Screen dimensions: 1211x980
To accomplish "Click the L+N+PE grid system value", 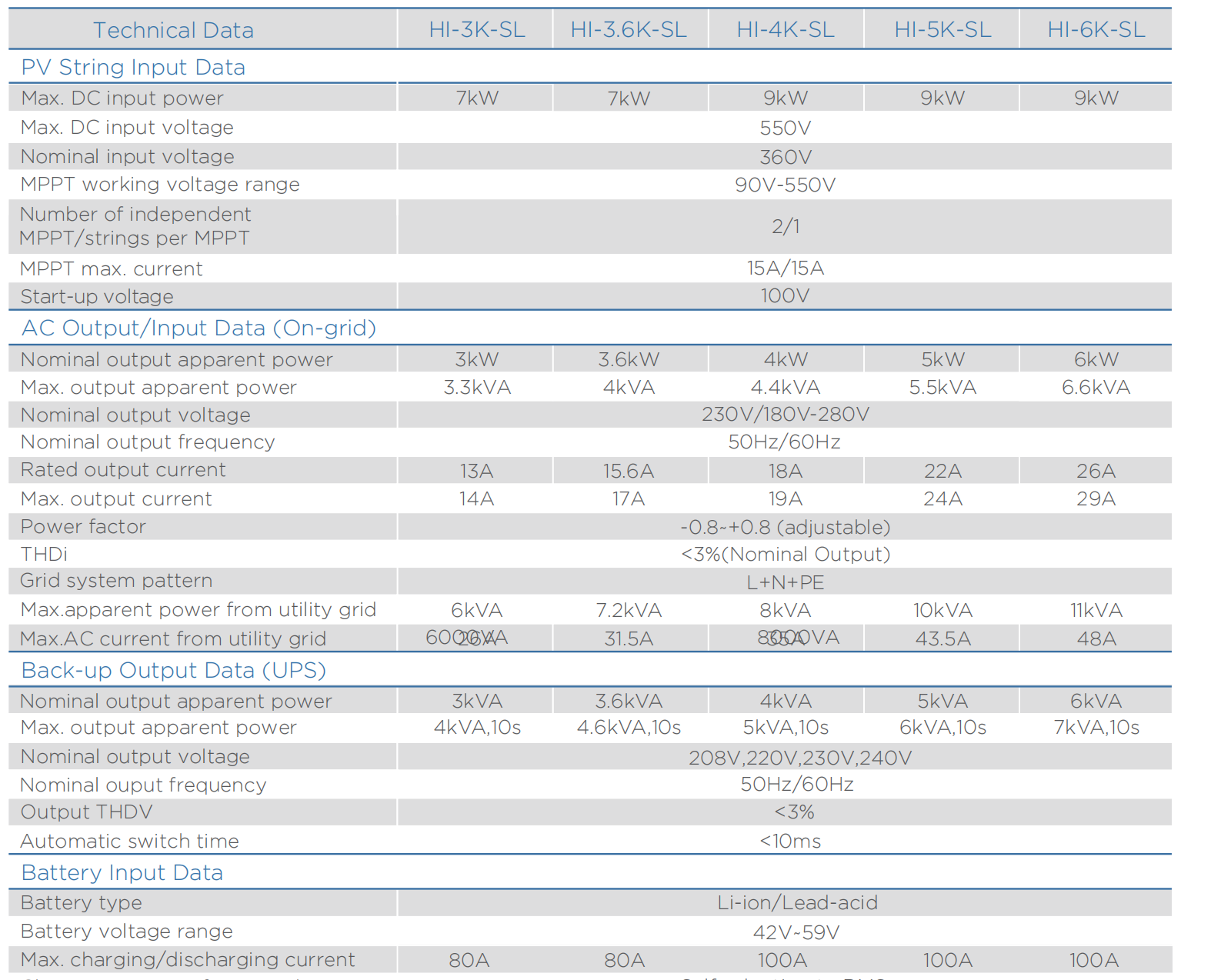I will (786, 582).
